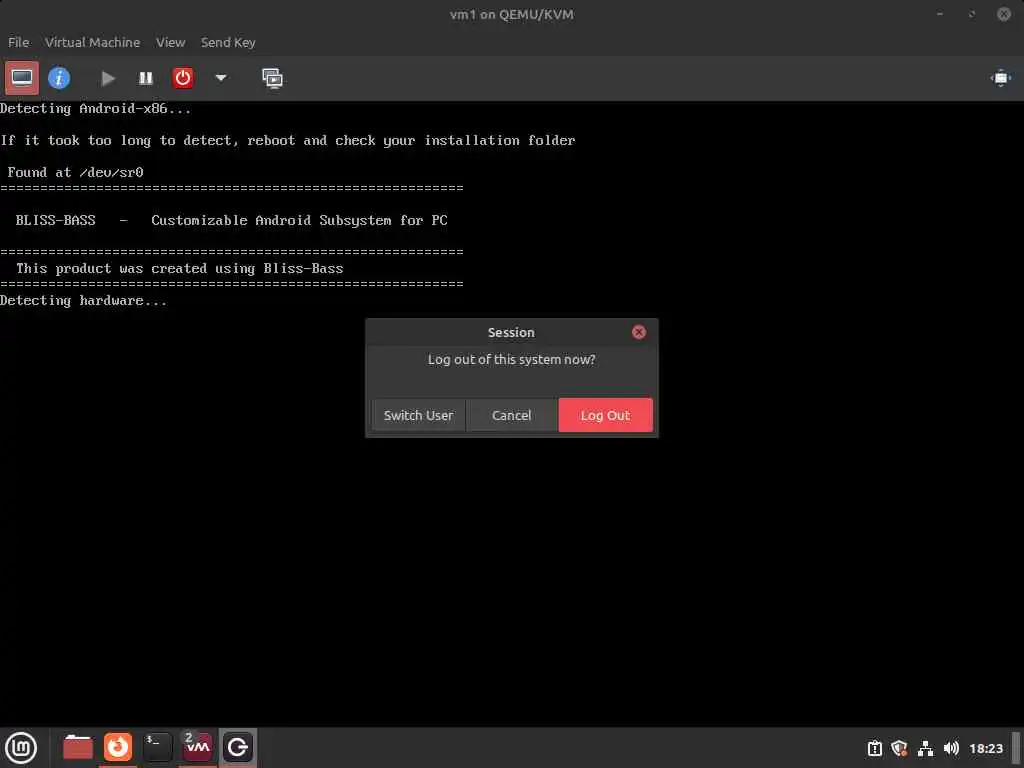This screenshot has height=768, width=1024.
Task: Click the 'Found at /dev/sr0' console line
Action: coord(75,173)
